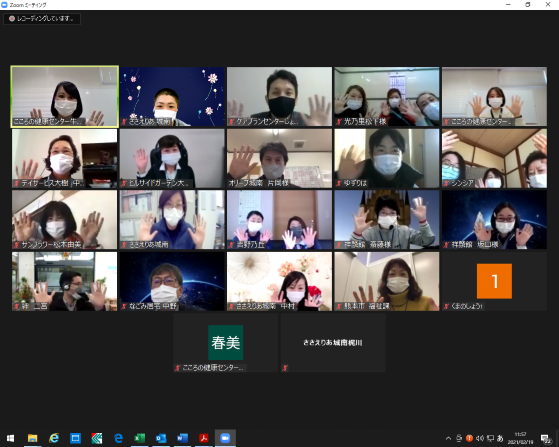Open File Explorer from the taskbar
This screenshot has height=447, width=559.
(x=32, y=438)
